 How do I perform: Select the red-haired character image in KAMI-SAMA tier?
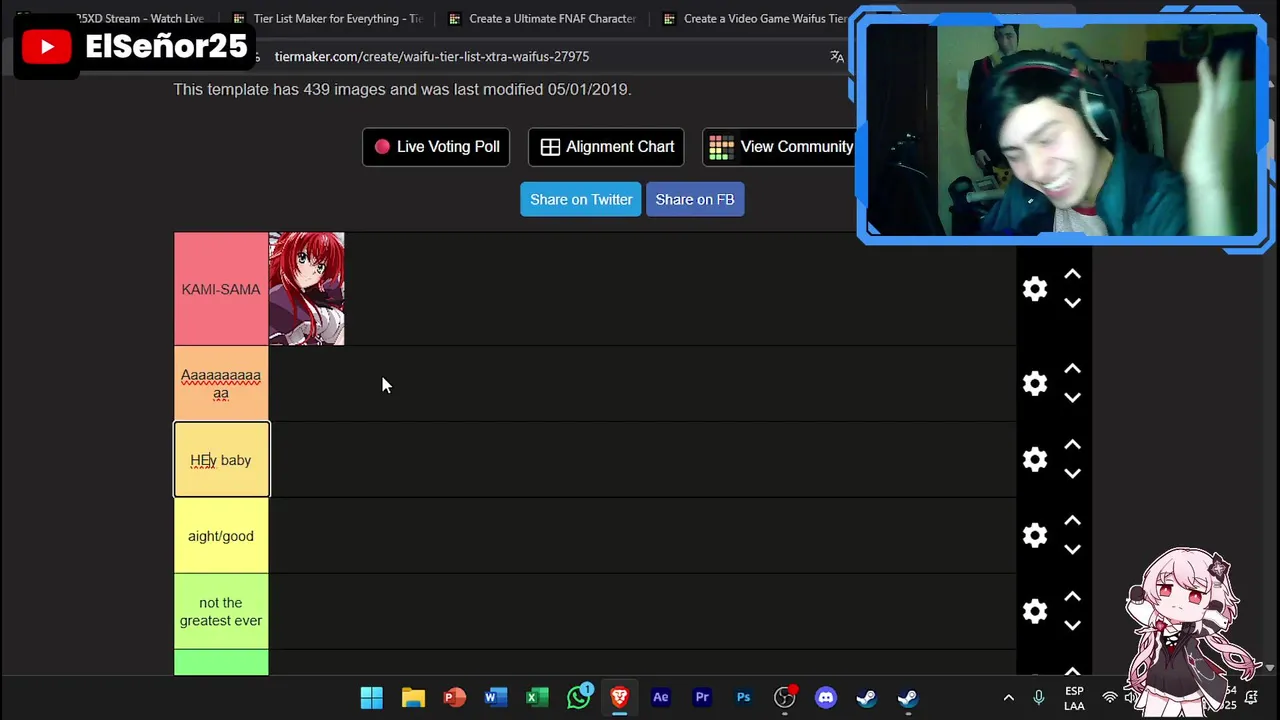pos(306,289)
